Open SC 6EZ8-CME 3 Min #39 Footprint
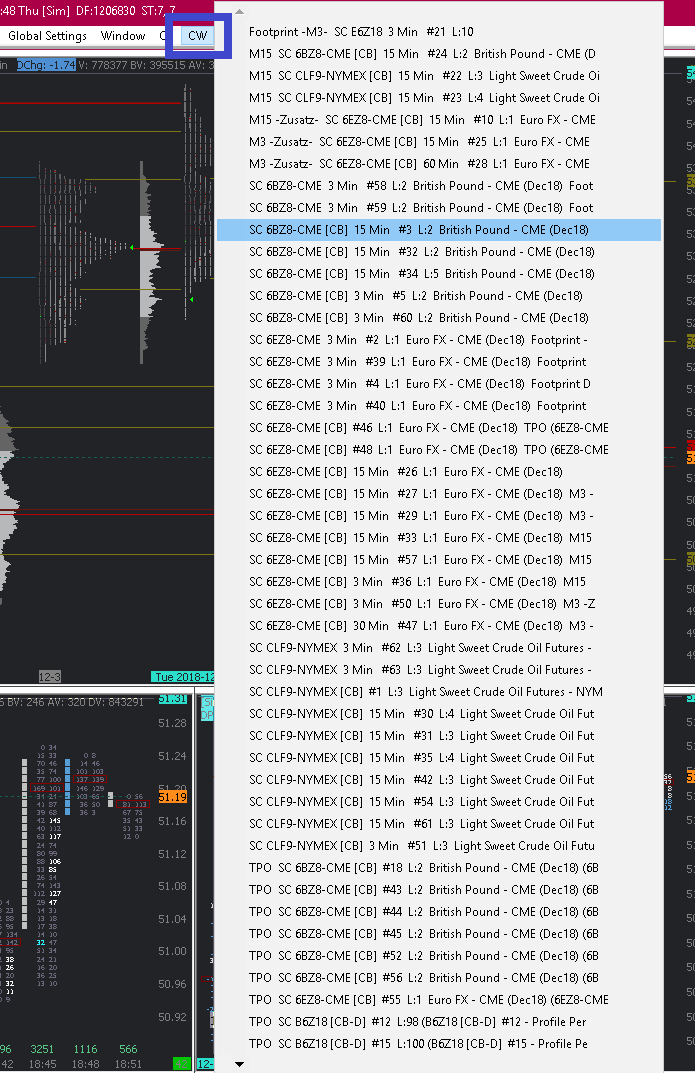Screen dimensions: 695x1073 coord(439,361)
